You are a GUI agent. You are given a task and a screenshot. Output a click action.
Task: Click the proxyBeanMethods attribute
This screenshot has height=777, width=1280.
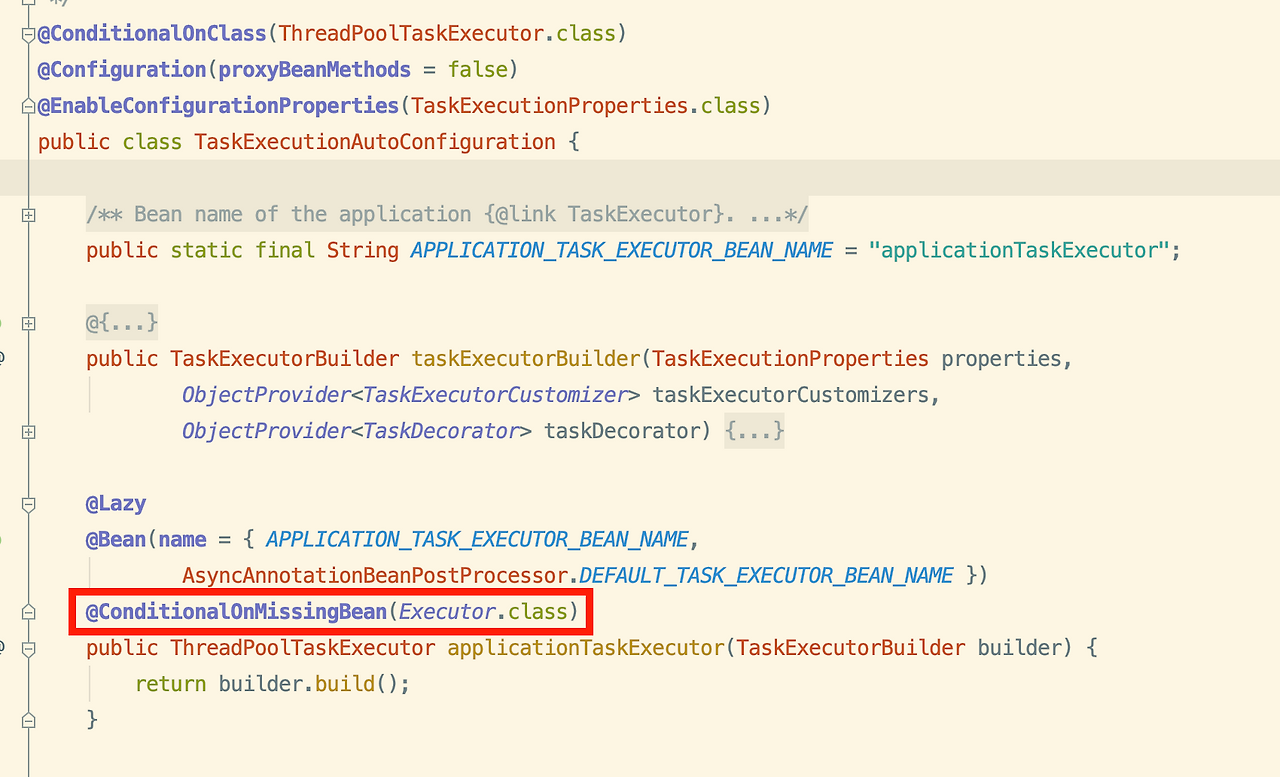pyautogui.click(x=314, y=69)
